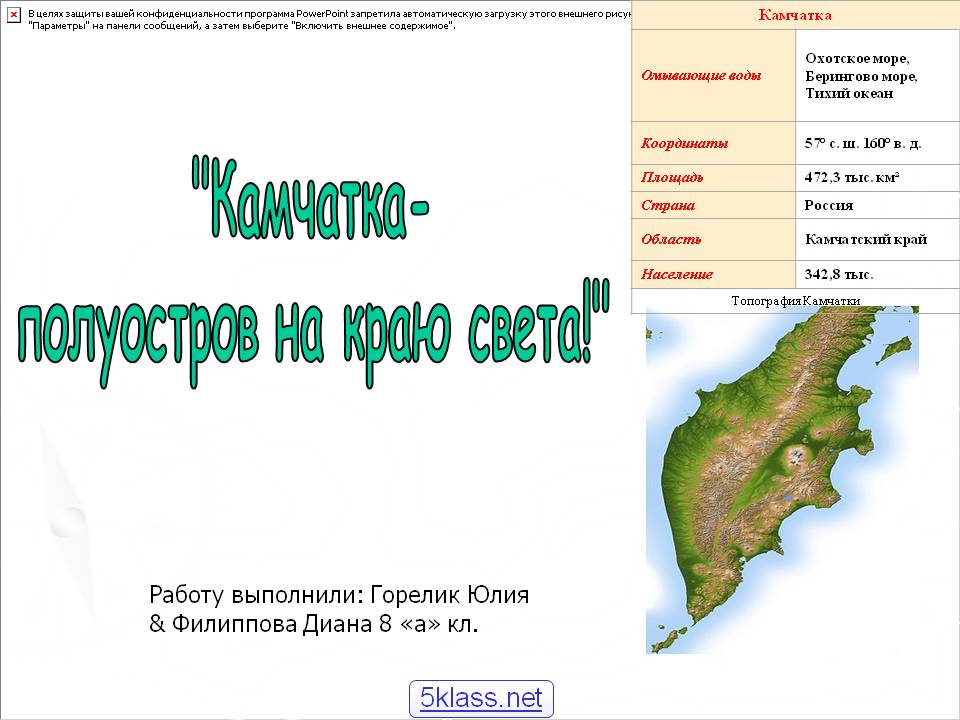Screen dimensions: 960x720
Task: Click the "Камчатский край" table cell
Action: [865, 239]
